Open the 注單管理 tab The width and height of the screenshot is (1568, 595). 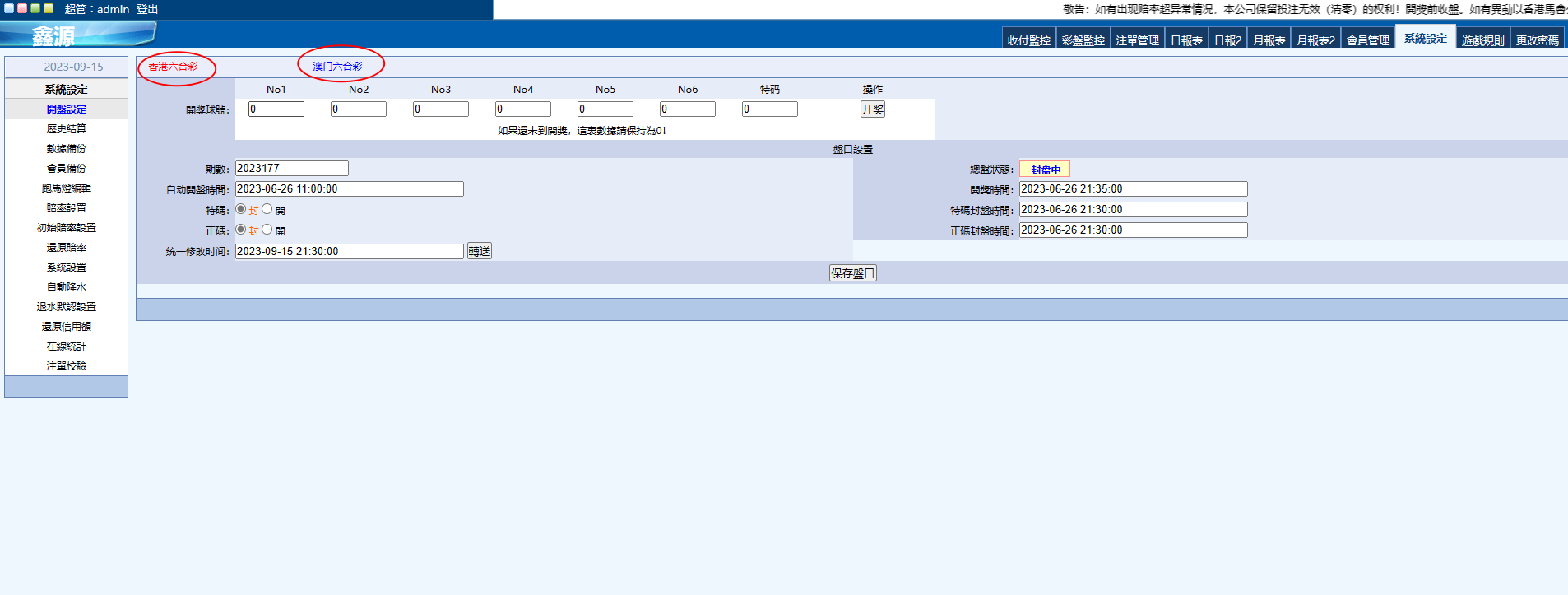coord(1138,40)
